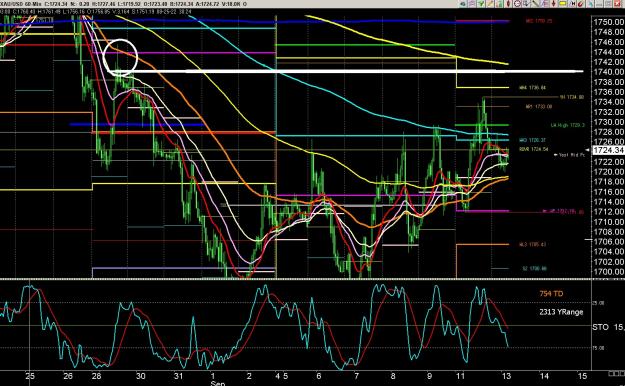
Task: Click the red round icon in toolbar
Action: [x=581, y=4]
